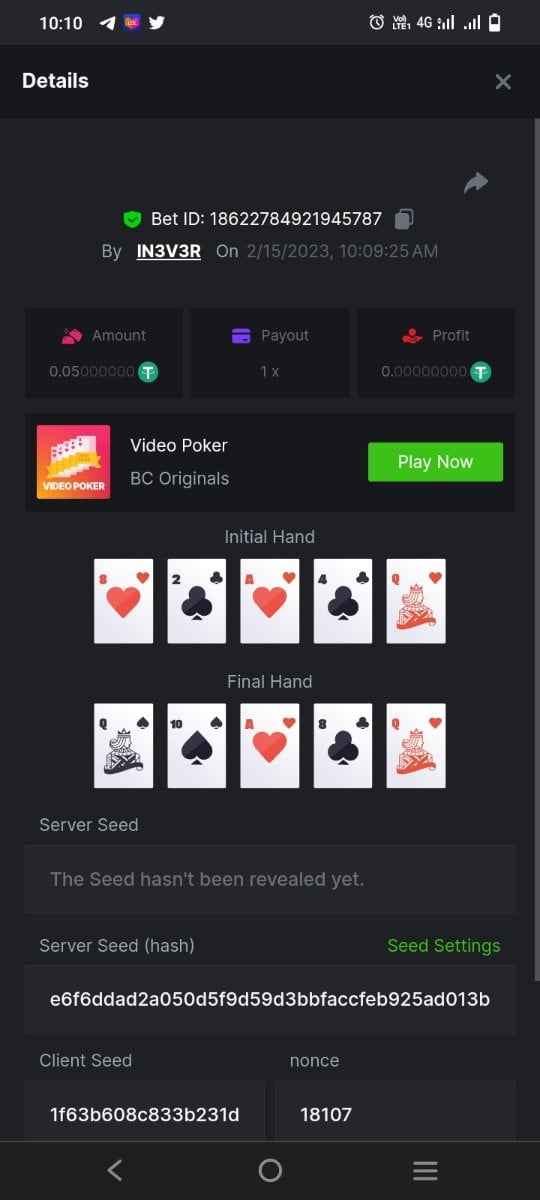Image resolution: width=540 pixels, height=1200 pixels.
Task: Select the nonce field
Action: pos(395,1112)
